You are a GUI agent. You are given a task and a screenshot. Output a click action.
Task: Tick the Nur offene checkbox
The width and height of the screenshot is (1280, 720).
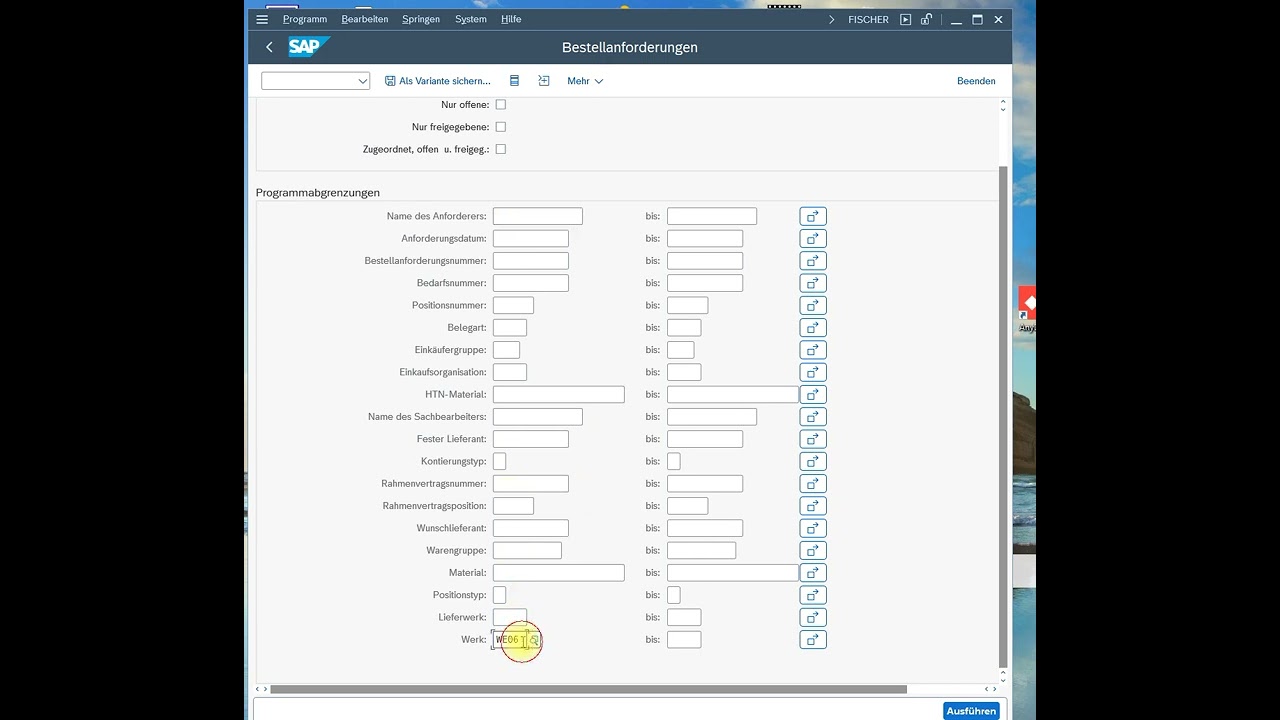click(x=501, y=104)
